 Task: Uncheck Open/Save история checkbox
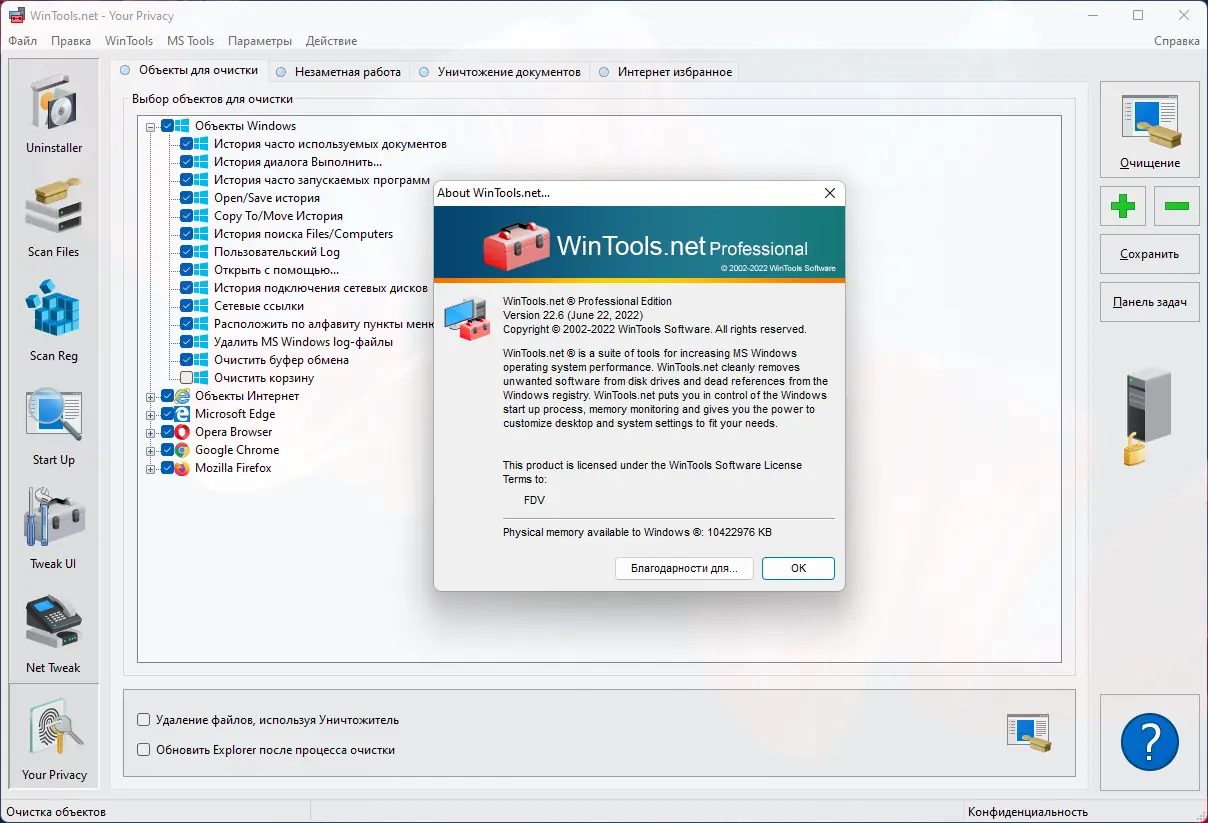point(186,198)
